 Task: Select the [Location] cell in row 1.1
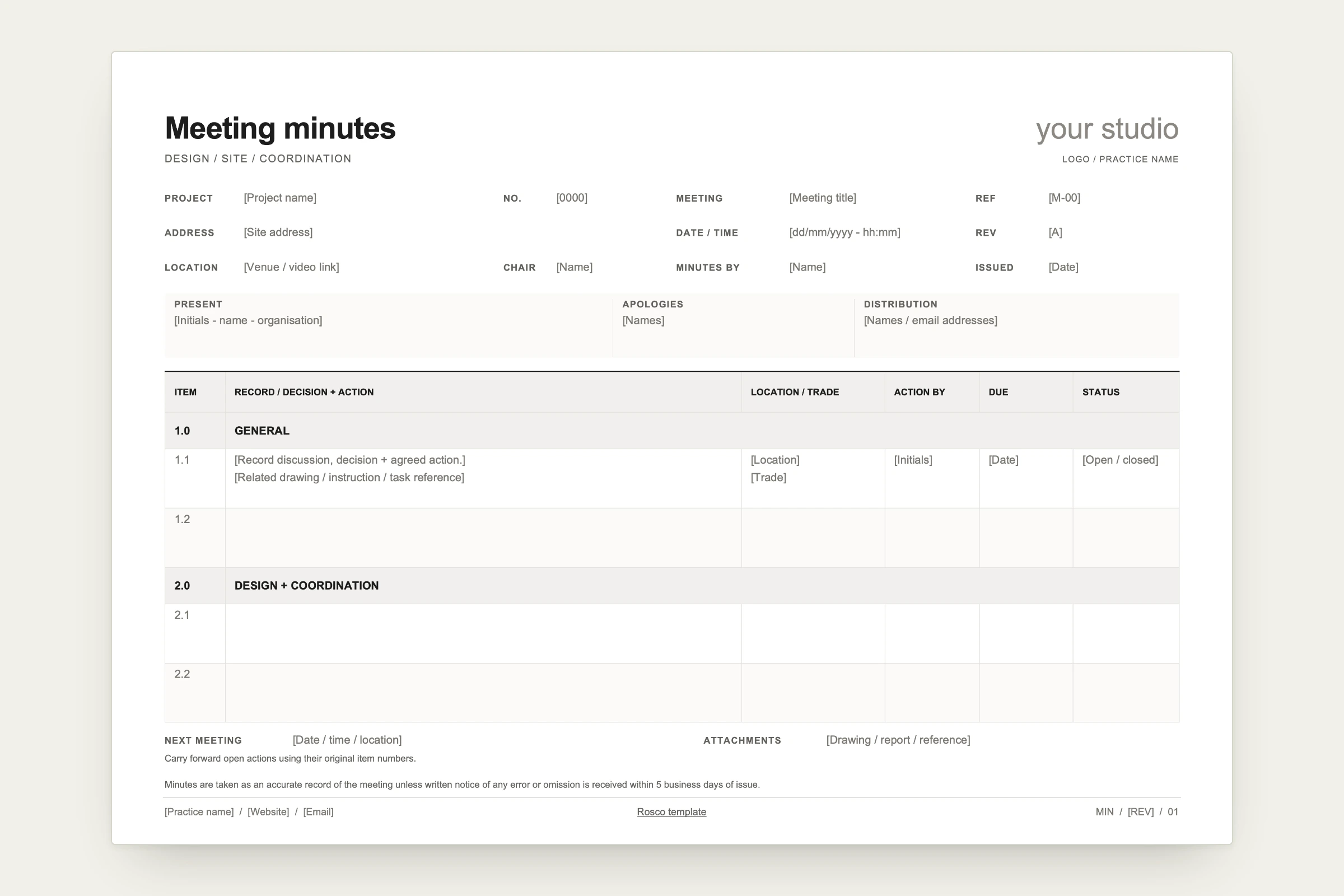[775, 460]
